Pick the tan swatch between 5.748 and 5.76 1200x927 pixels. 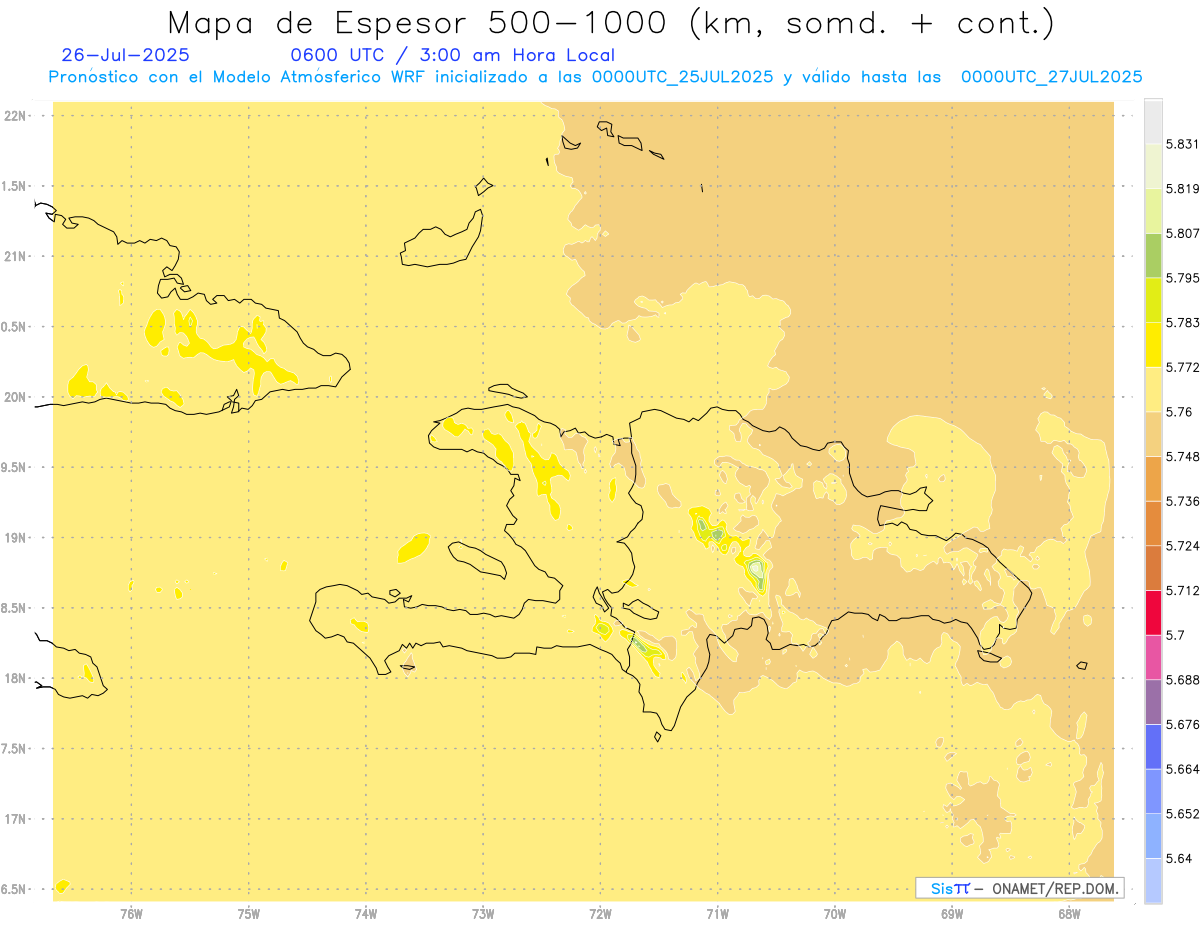1153,434
